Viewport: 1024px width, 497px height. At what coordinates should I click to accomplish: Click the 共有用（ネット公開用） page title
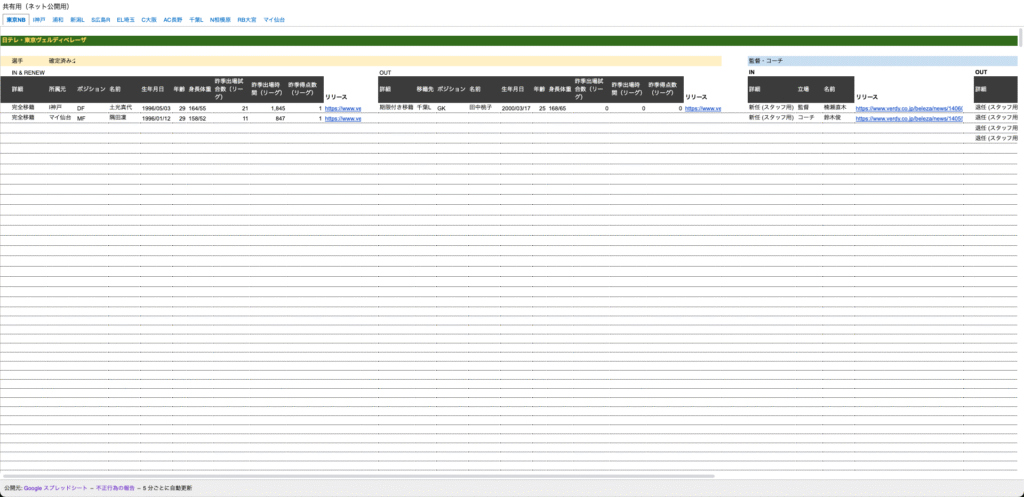point(36,6)
